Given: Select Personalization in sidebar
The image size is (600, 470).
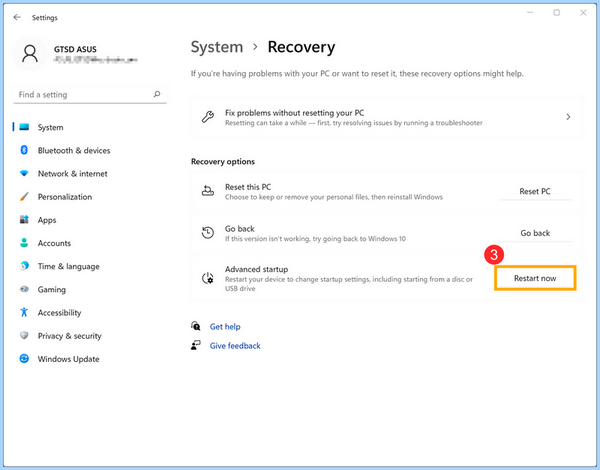Looking at the screenshot, I should (90, 197).
